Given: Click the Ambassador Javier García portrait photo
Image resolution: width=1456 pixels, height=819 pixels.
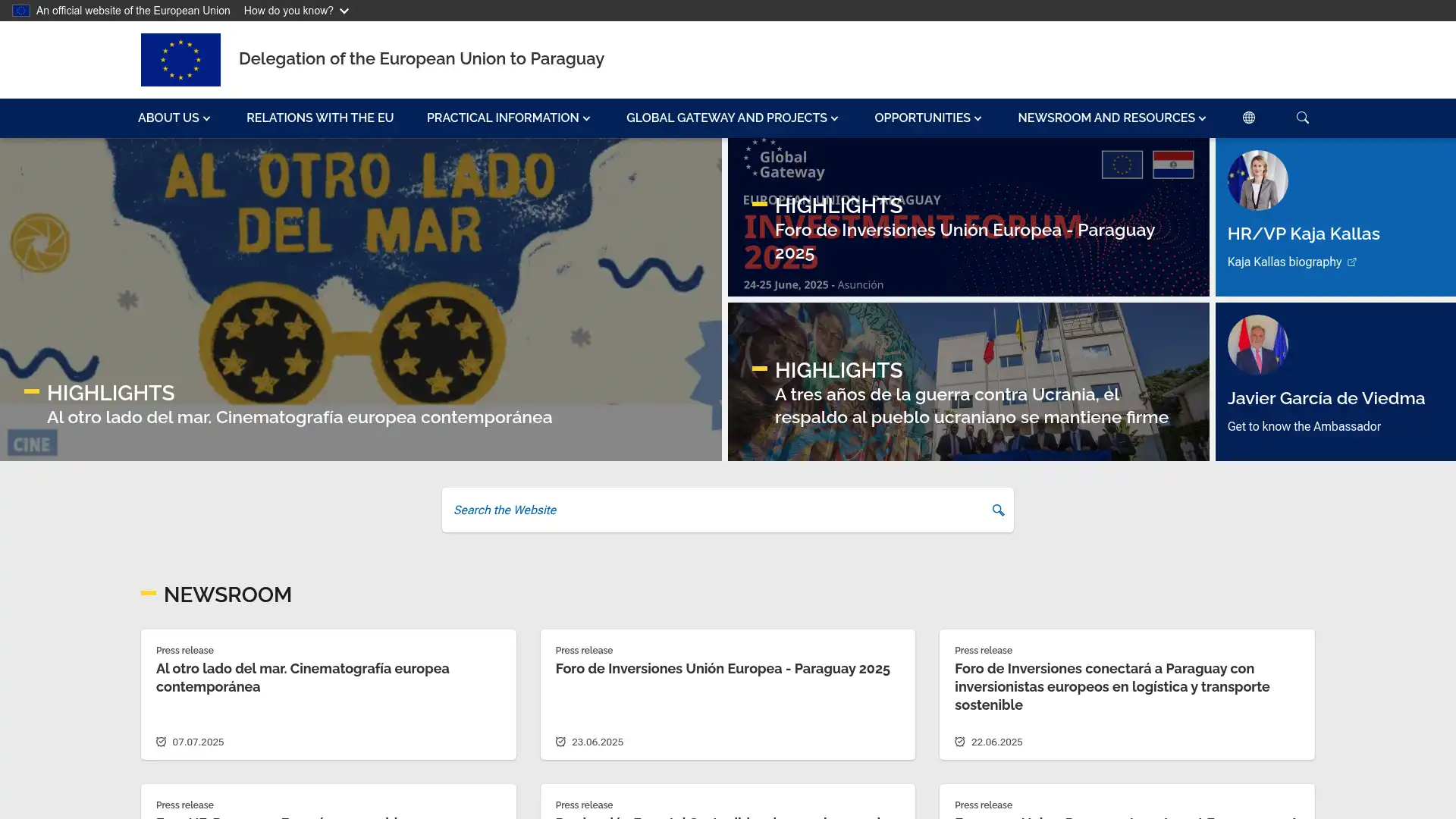Looking at the screenshot, I should [x=1257, y=345].
